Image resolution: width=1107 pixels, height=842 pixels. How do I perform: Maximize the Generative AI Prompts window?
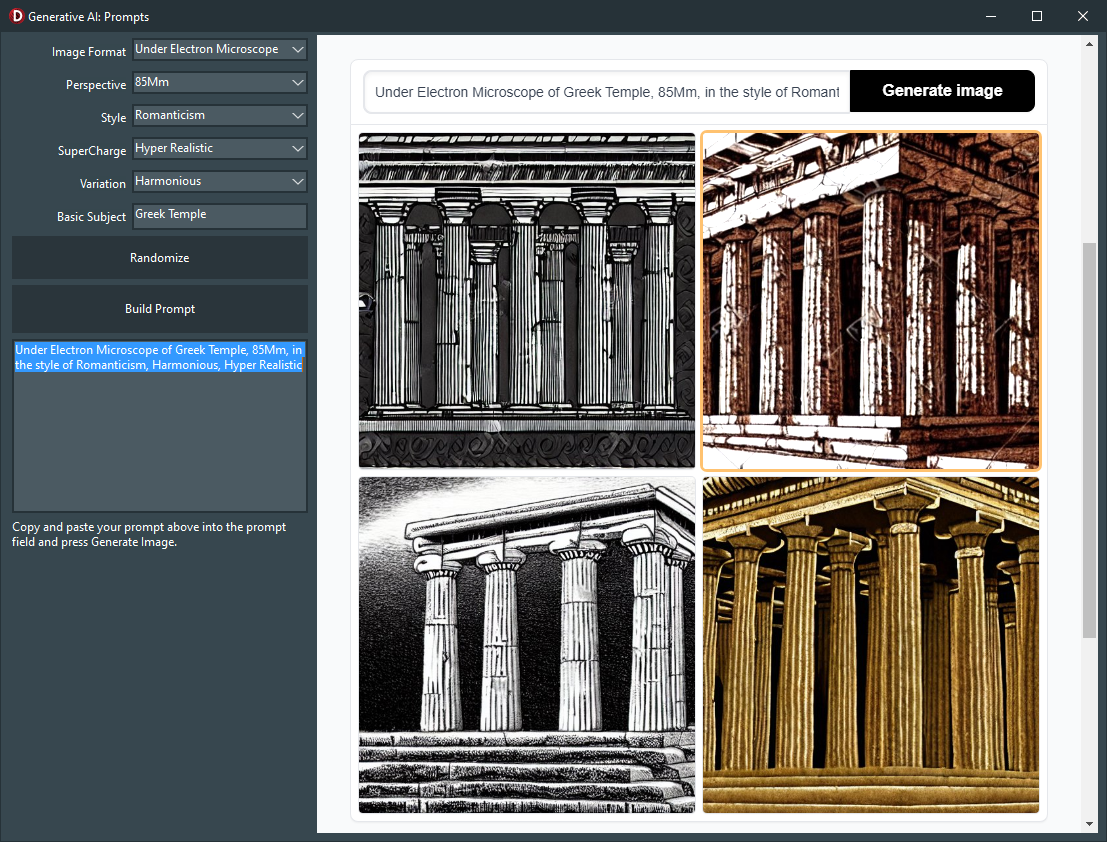tap(1037, 16)
